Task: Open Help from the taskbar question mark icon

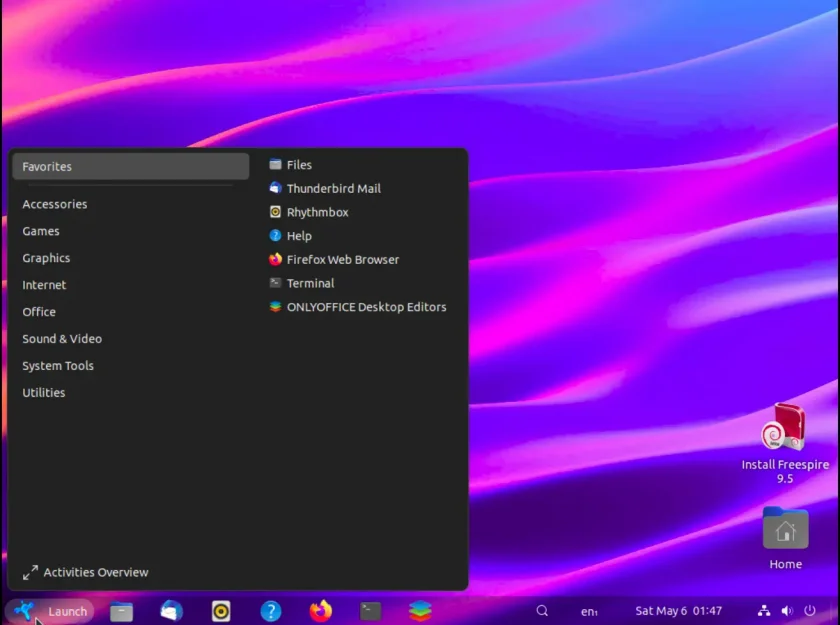Action: click(x=271, y=611)
